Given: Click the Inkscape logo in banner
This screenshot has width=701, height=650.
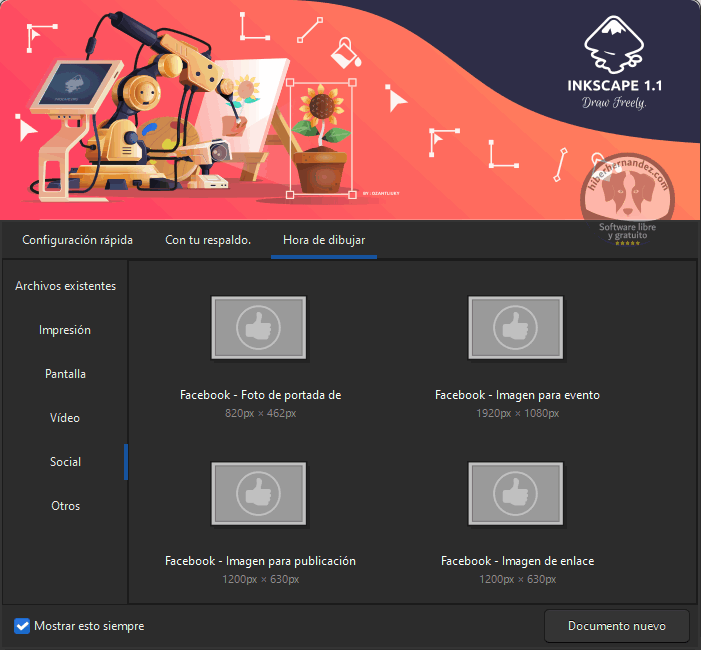Looking at the screenshot, I should [x=614, y=45].
